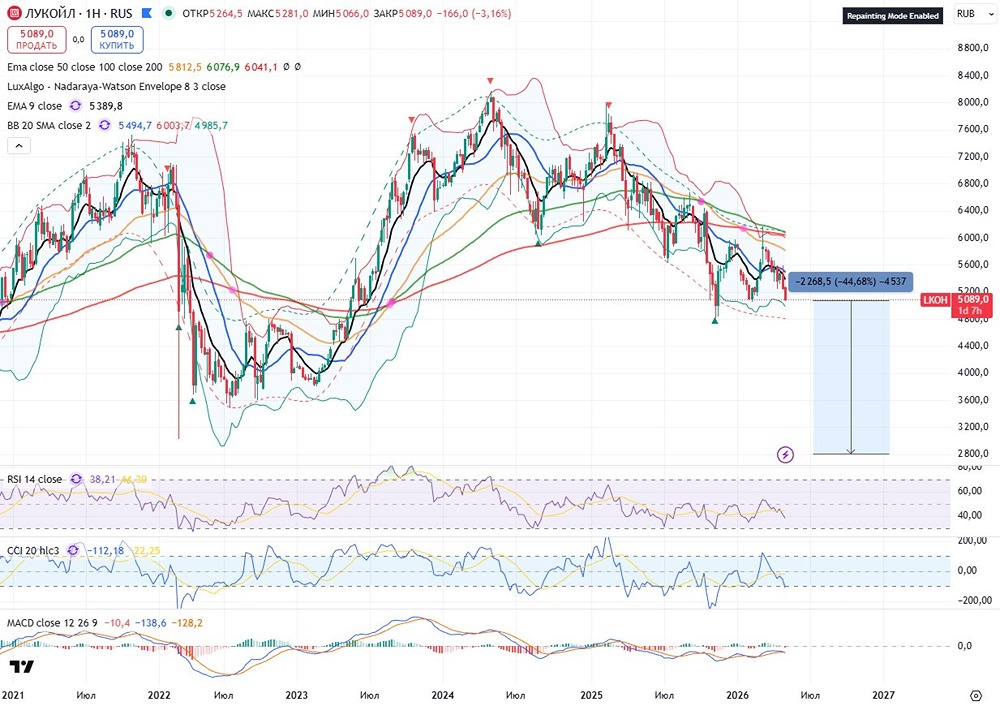Click the 2027 label on time axis

click(883, 695)
